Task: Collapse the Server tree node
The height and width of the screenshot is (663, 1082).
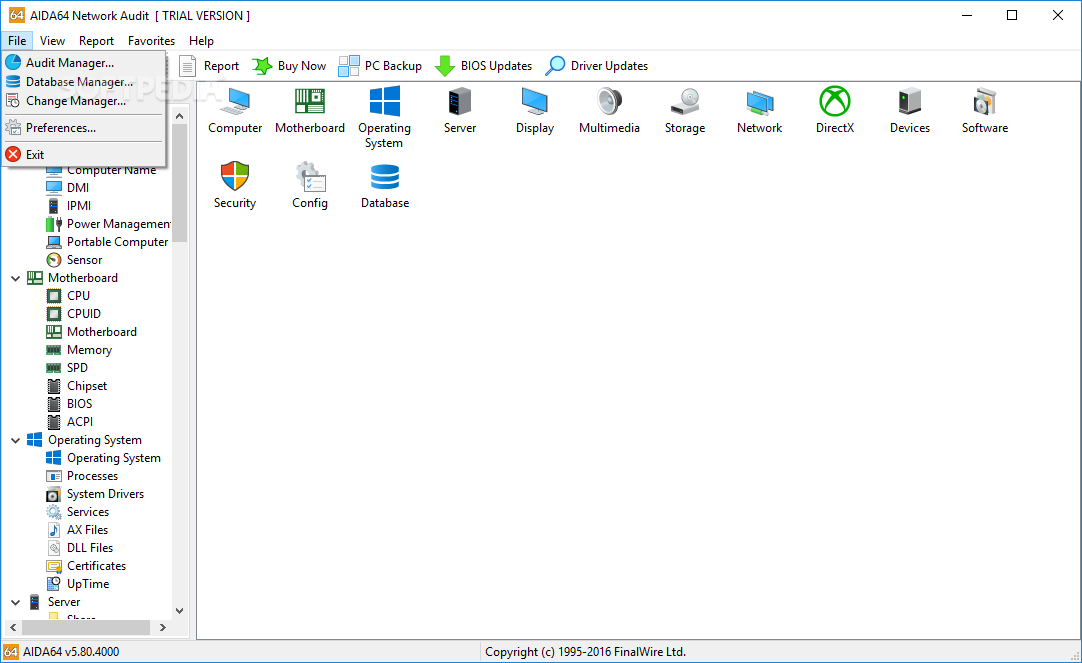Action: (x=15, y=603)
